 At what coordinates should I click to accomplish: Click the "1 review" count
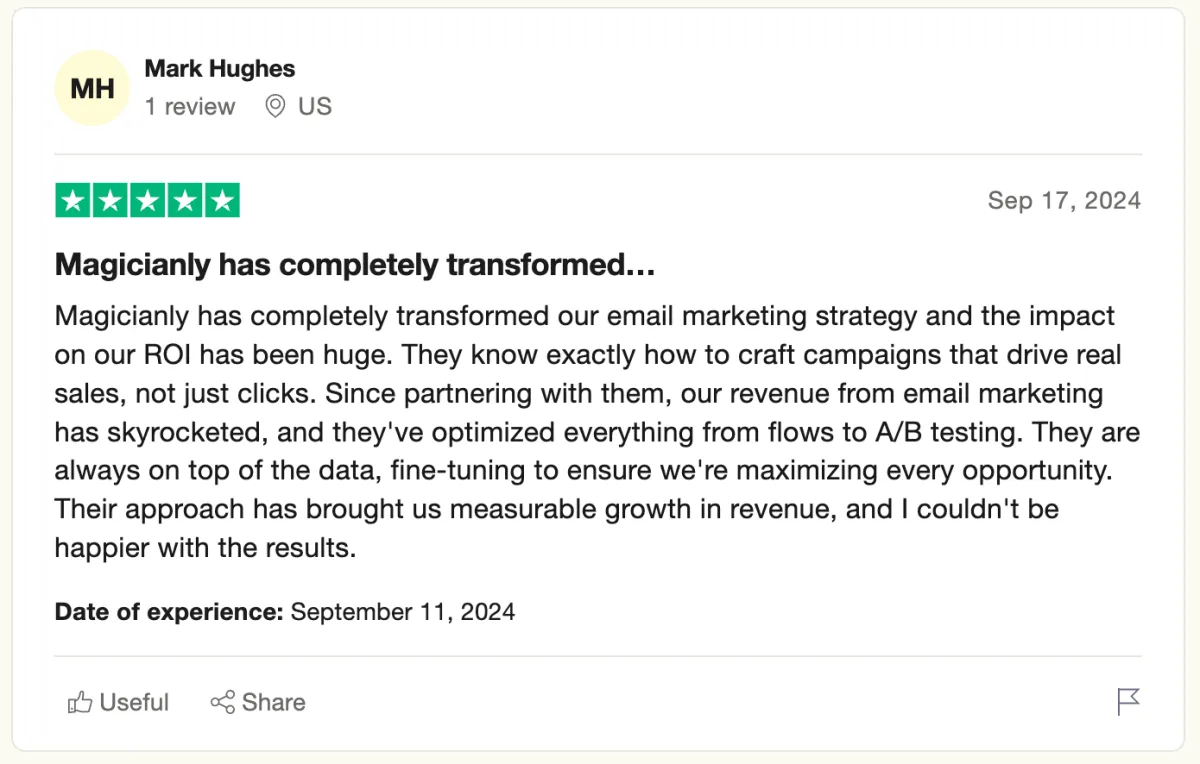[x=190, y=106]
